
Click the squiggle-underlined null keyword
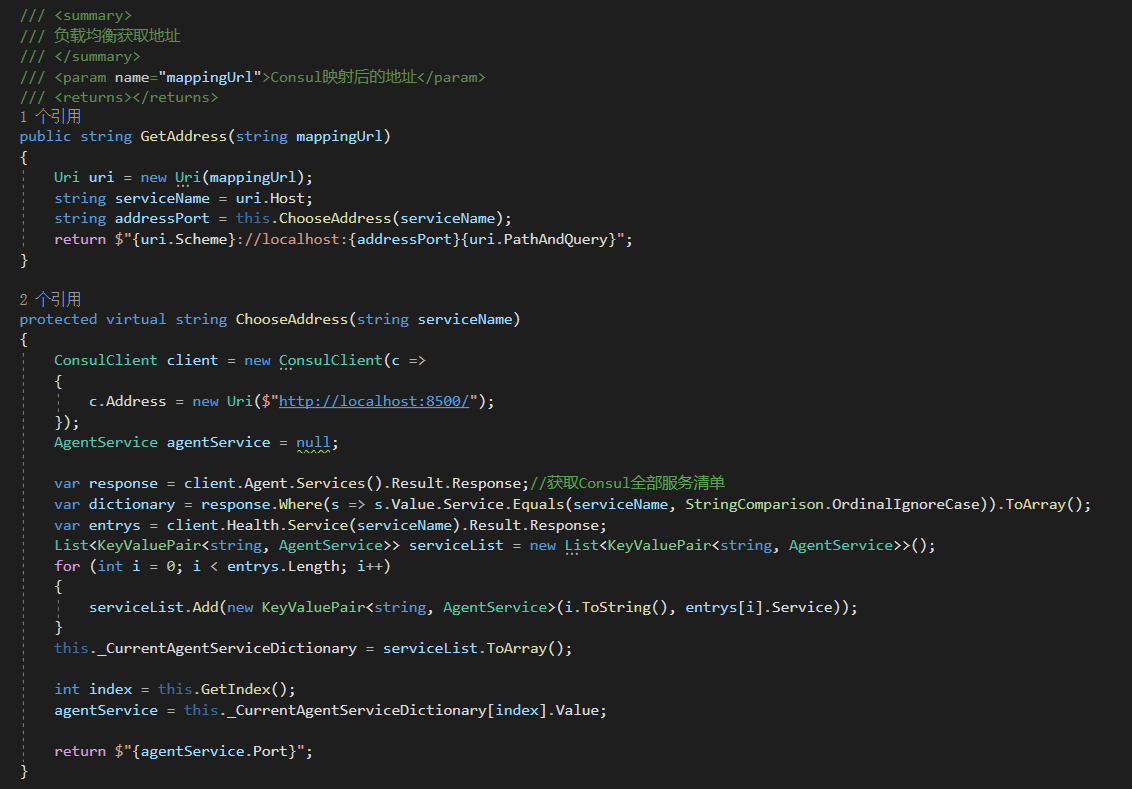coord(313,441)
